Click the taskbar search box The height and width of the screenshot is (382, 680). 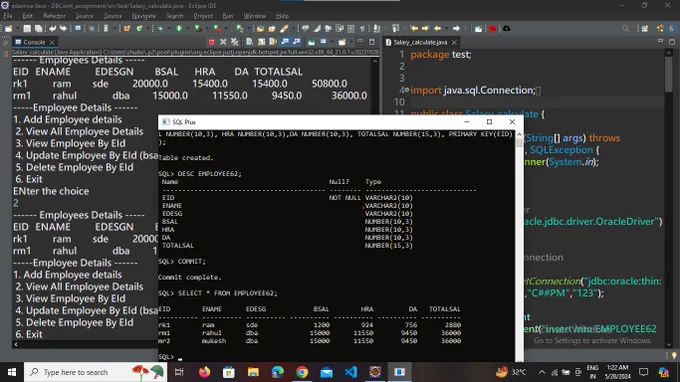tap(95, 372)
